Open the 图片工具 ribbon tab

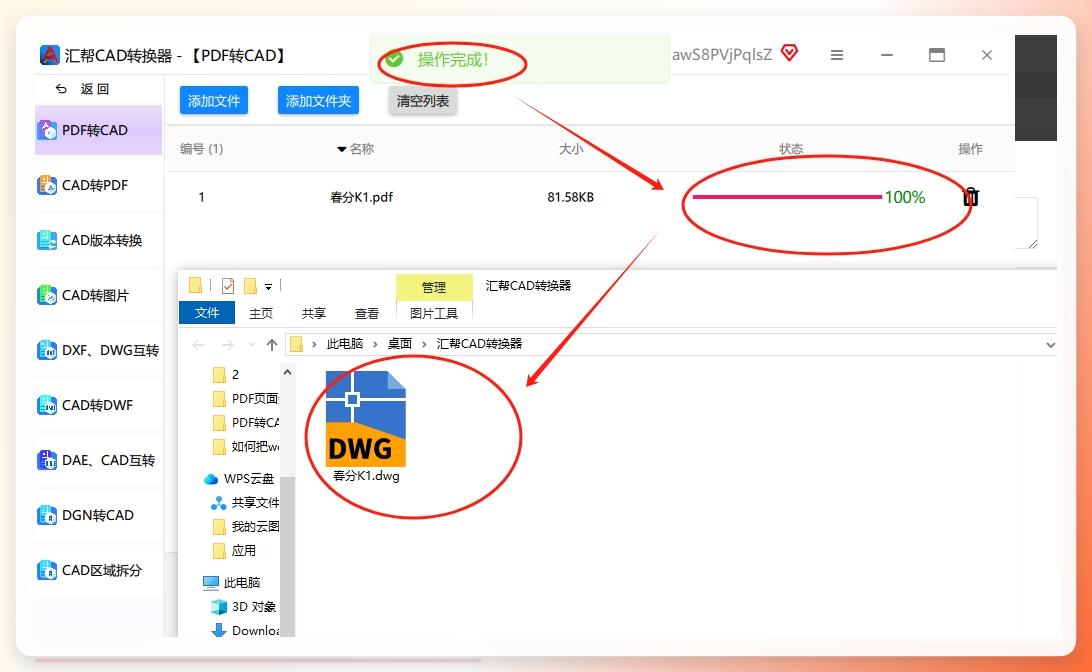434,313
